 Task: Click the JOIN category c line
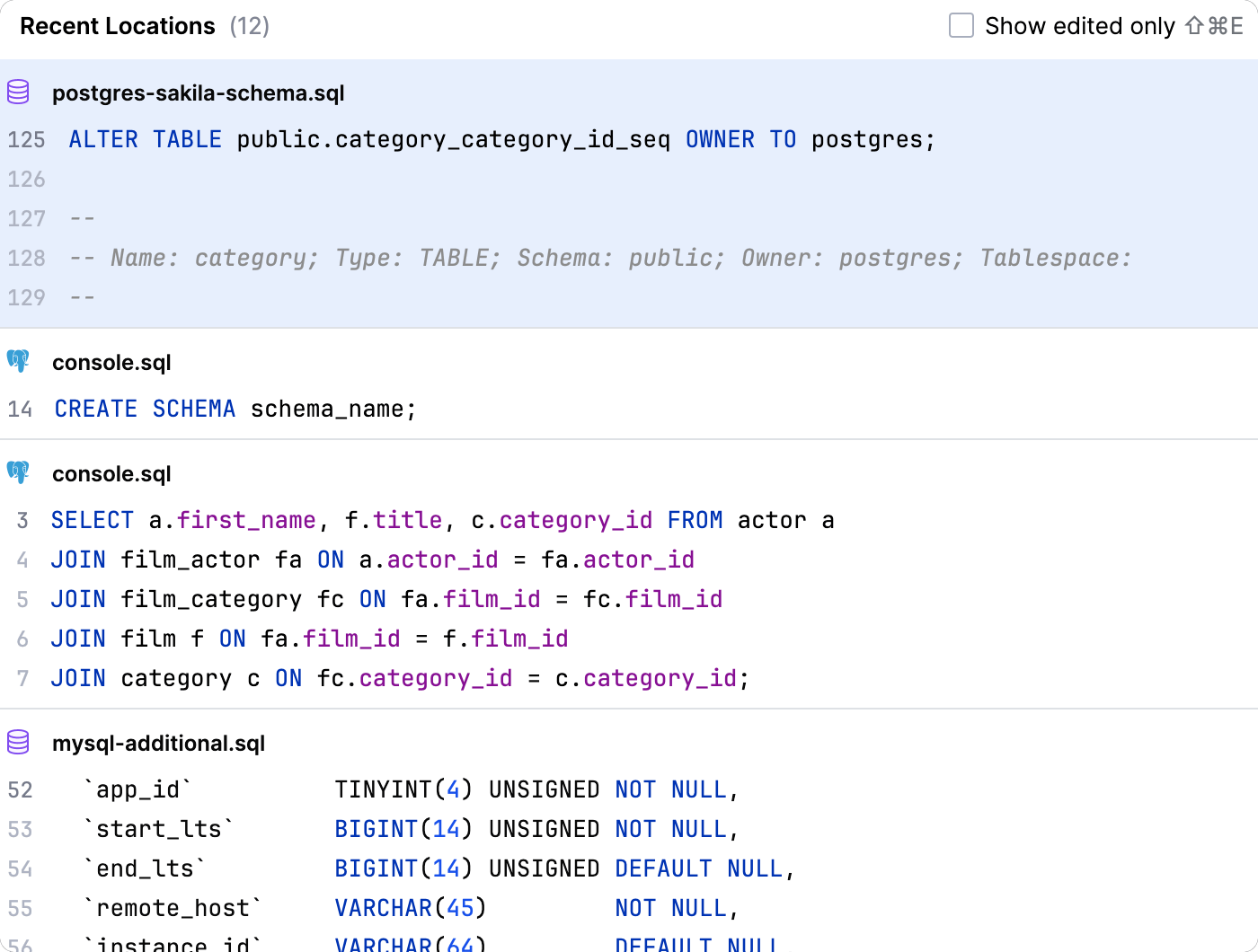click(x=399, y=679)
